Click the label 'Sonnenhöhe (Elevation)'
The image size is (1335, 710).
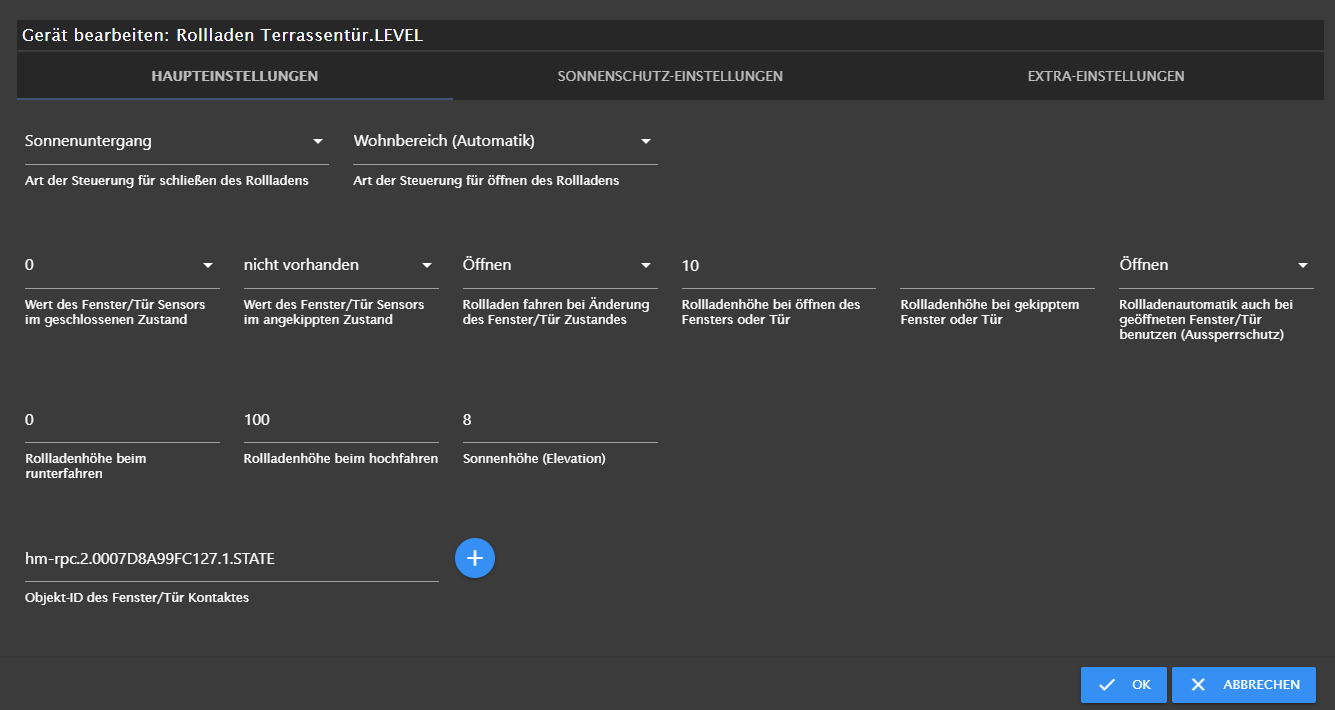click(x=534, y=459)
